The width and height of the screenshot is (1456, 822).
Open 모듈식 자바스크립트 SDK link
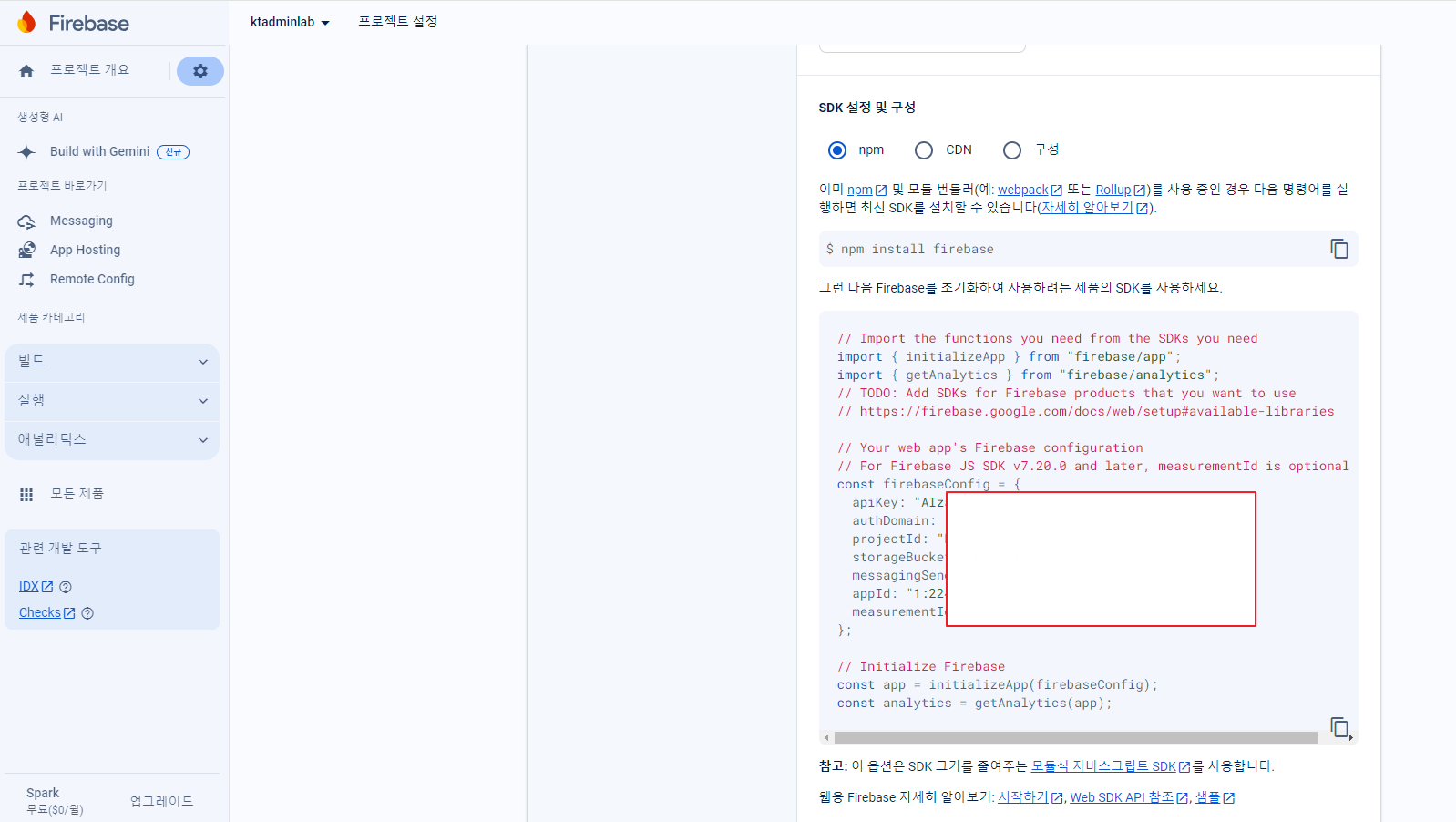click(1111, 766)
